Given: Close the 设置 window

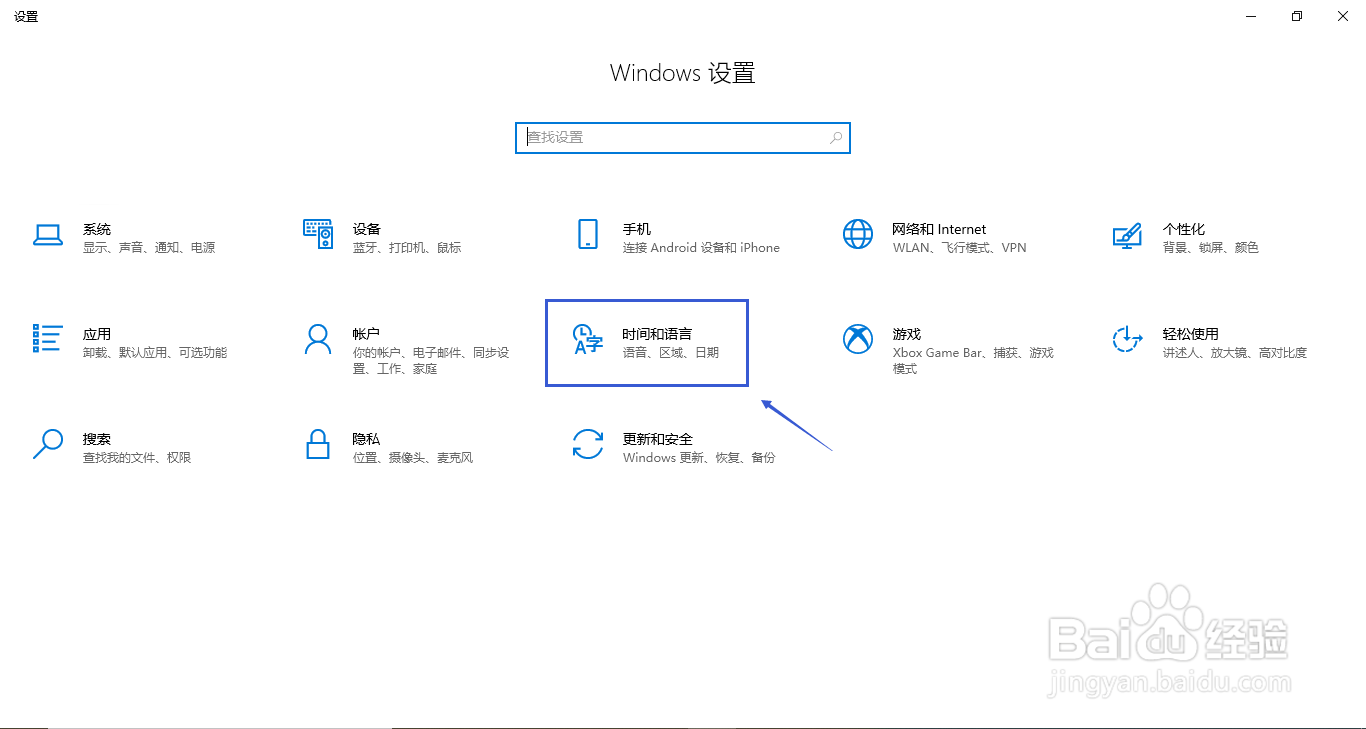Looking at the screenshot, I should tap(1343, 16).
